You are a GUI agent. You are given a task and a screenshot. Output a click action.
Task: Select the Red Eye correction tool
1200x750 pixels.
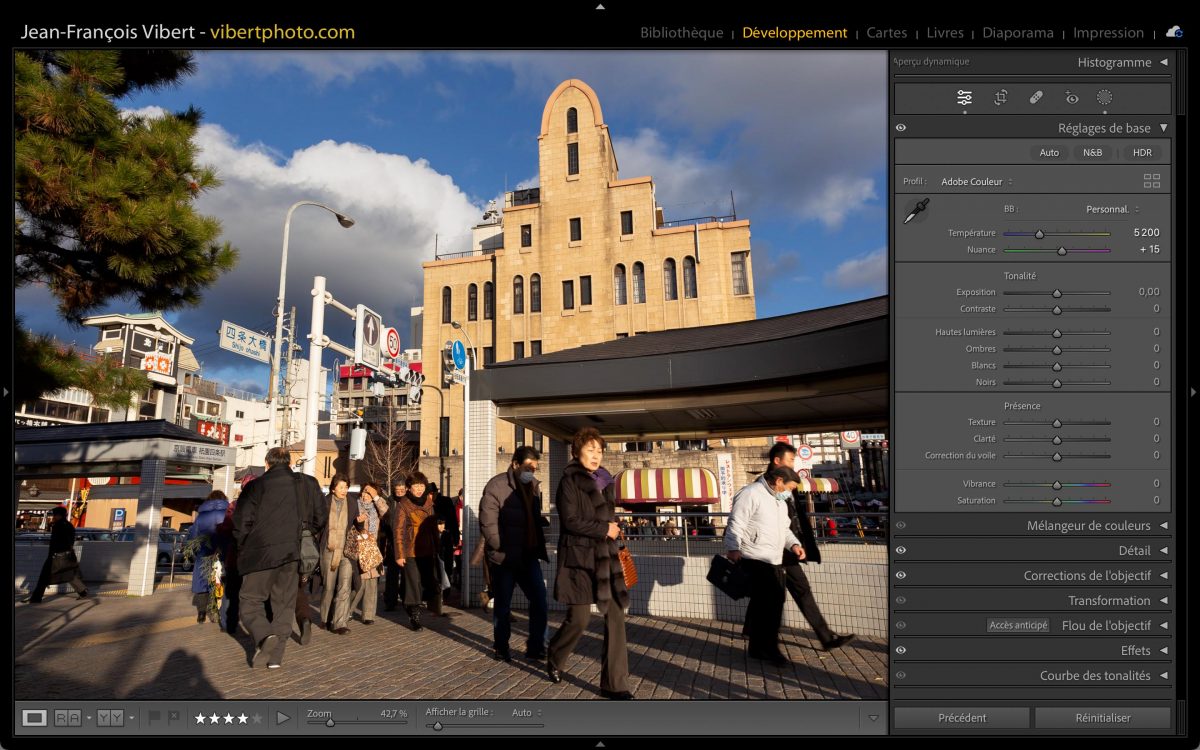pos(1072,97)
